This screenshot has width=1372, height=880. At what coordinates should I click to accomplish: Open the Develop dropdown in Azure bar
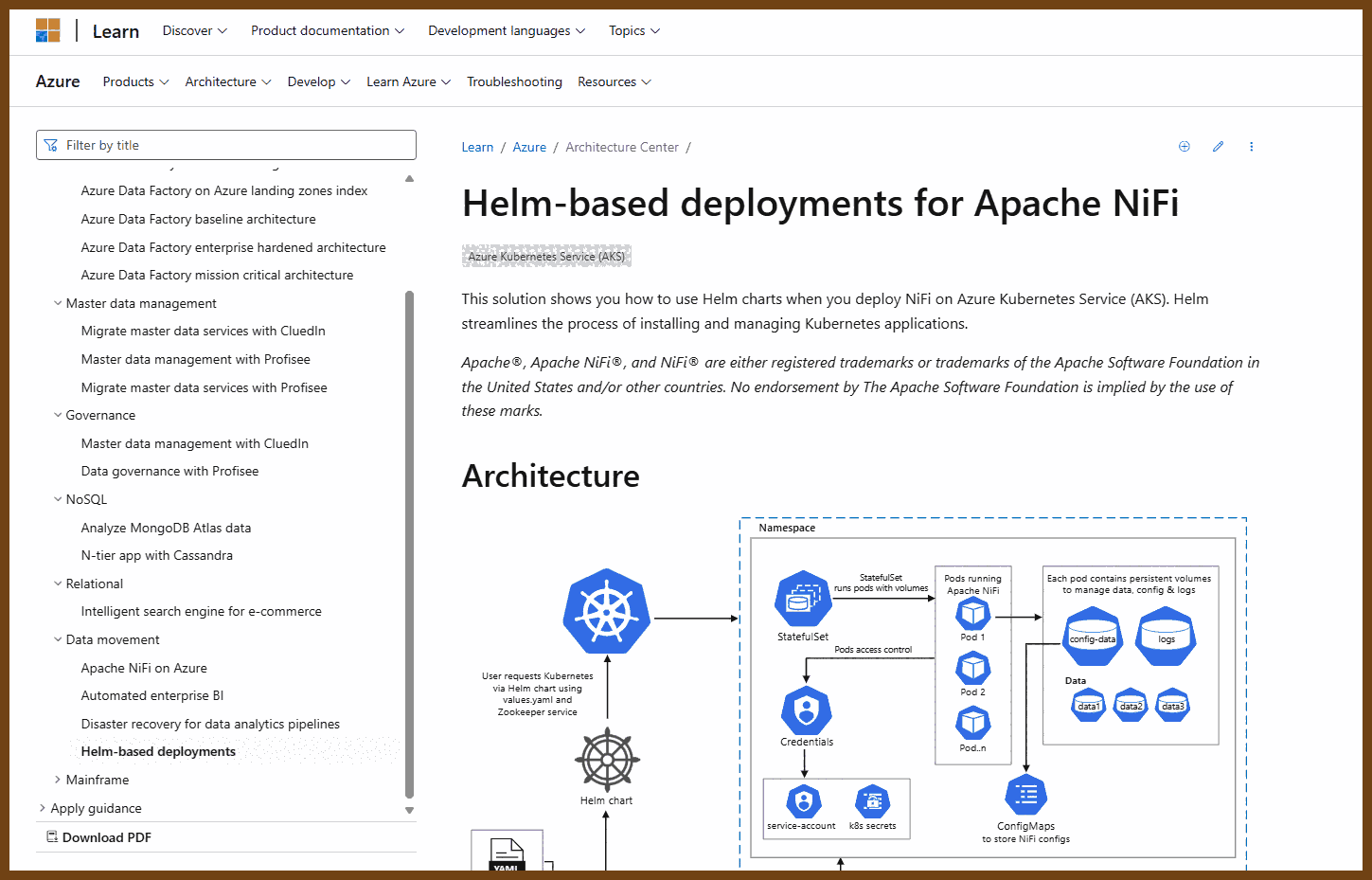tap(319, 81)
